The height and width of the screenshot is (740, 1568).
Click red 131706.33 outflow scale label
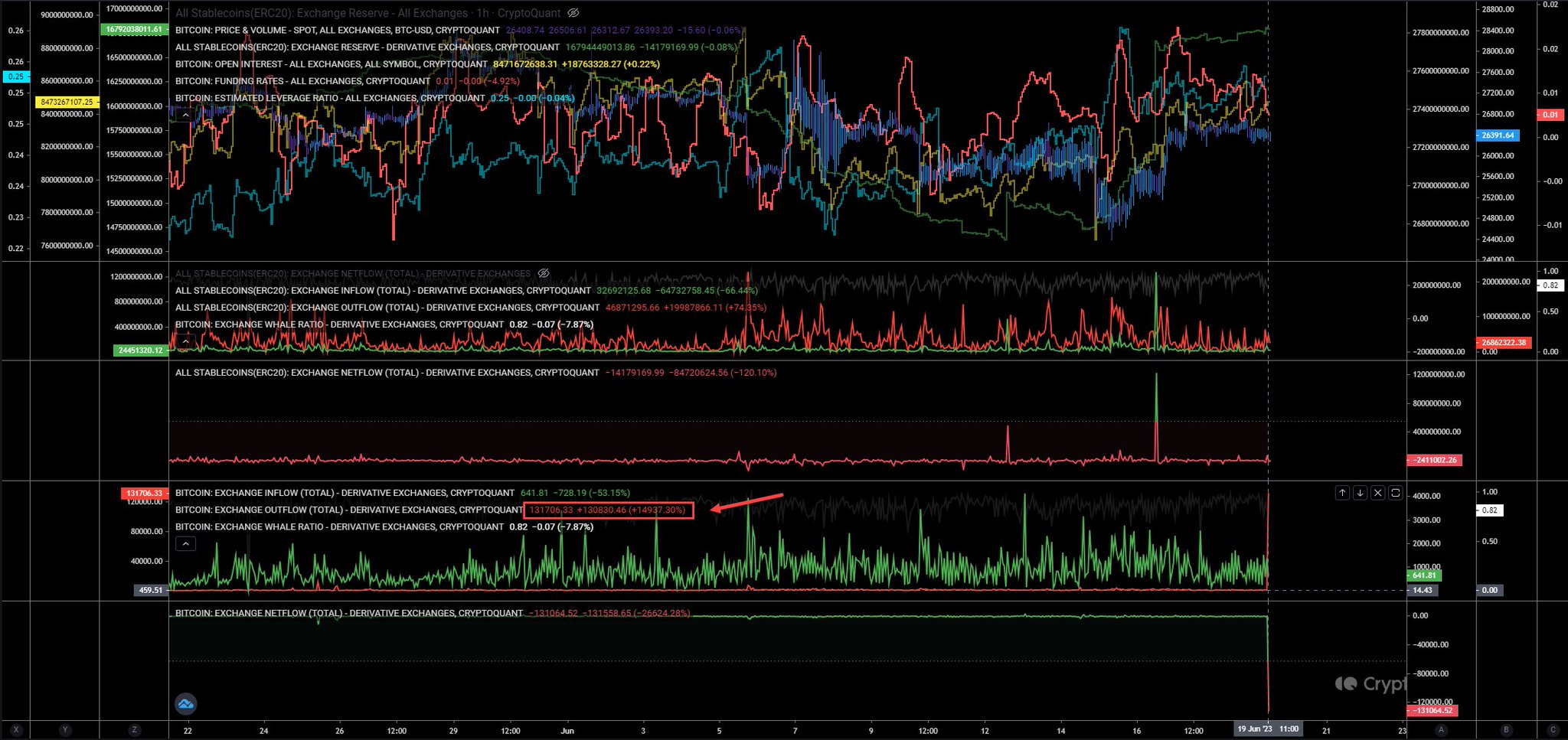coord(145,494)
